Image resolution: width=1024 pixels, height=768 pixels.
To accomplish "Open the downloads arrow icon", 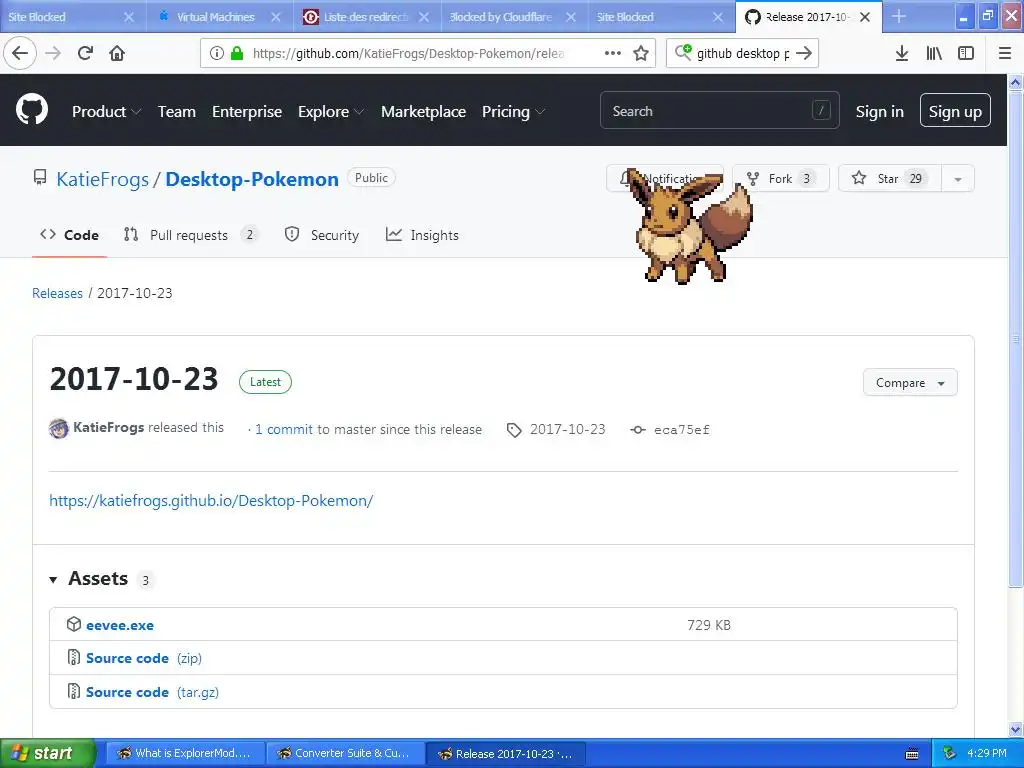I will [x=901, y=53].
